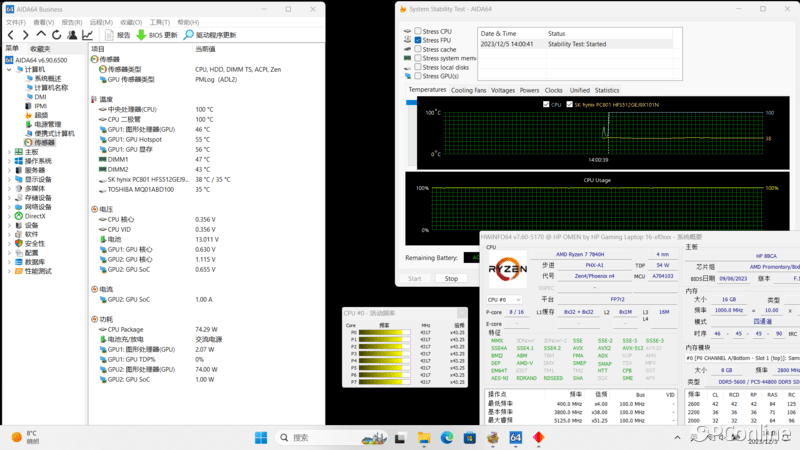Open 报告 report in AIDA64 toolbar

point(118,35)
